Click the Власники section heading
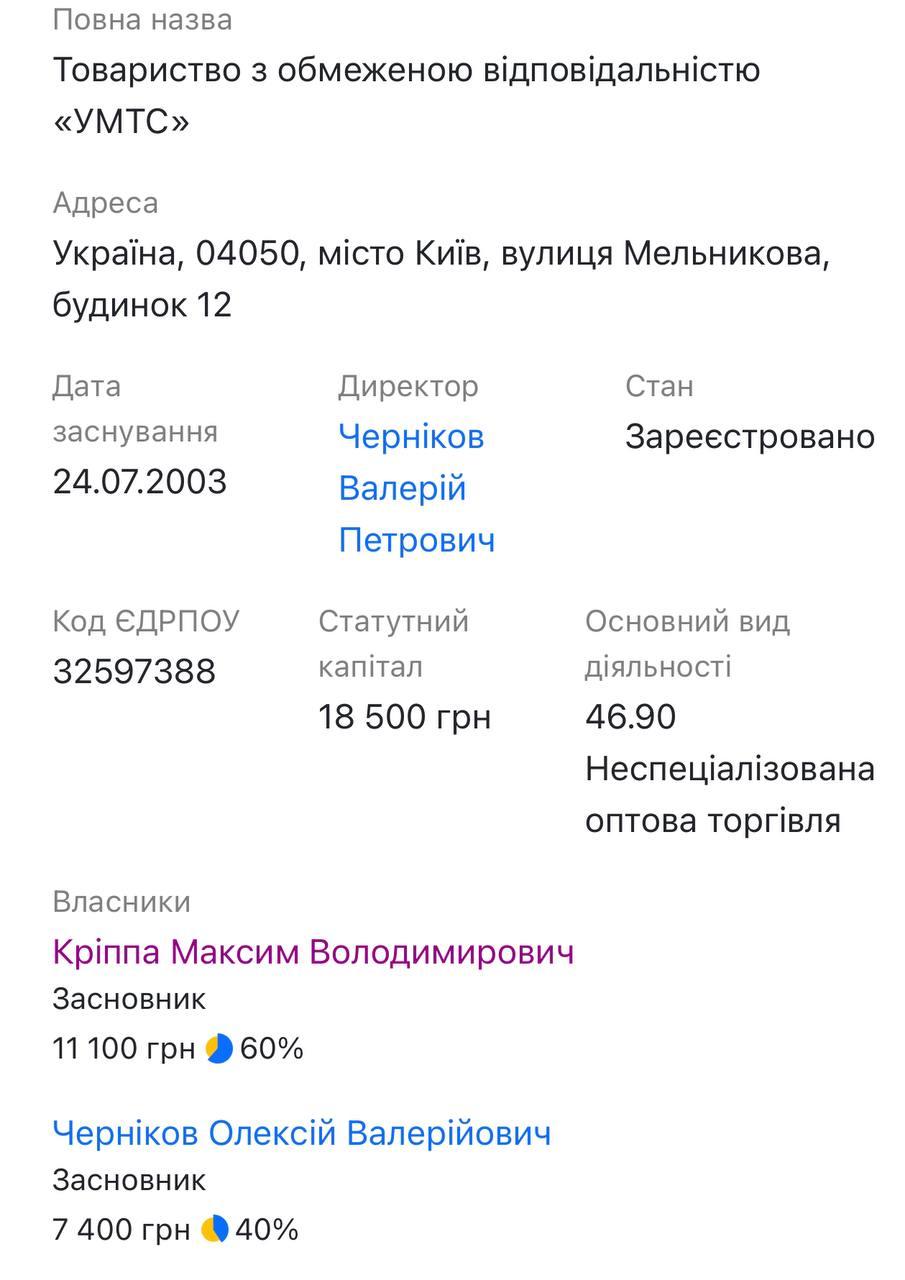 [121, 902]
